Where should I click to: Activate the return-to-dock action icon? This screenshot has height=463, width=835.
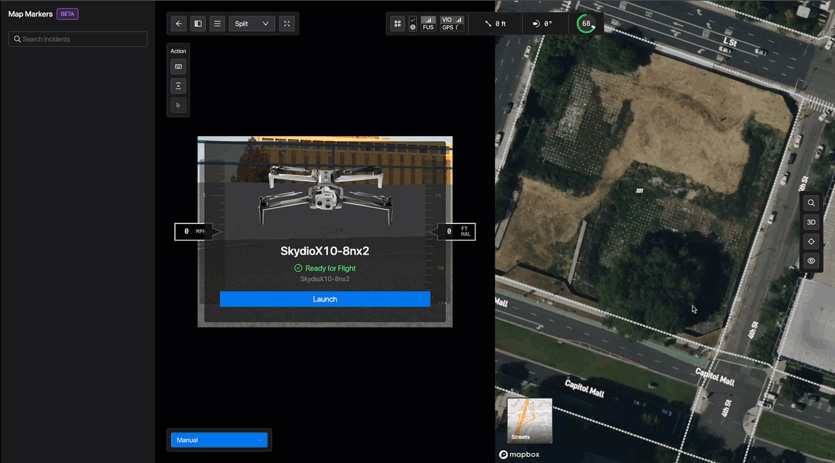pyautogui.click(x=178, y=86)
